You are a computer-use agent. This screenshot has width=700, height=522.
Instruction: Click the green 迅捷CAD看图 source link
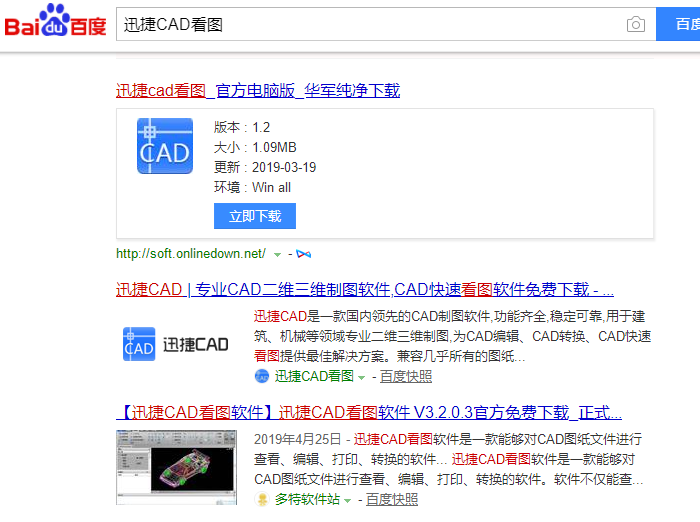point(314,376)
